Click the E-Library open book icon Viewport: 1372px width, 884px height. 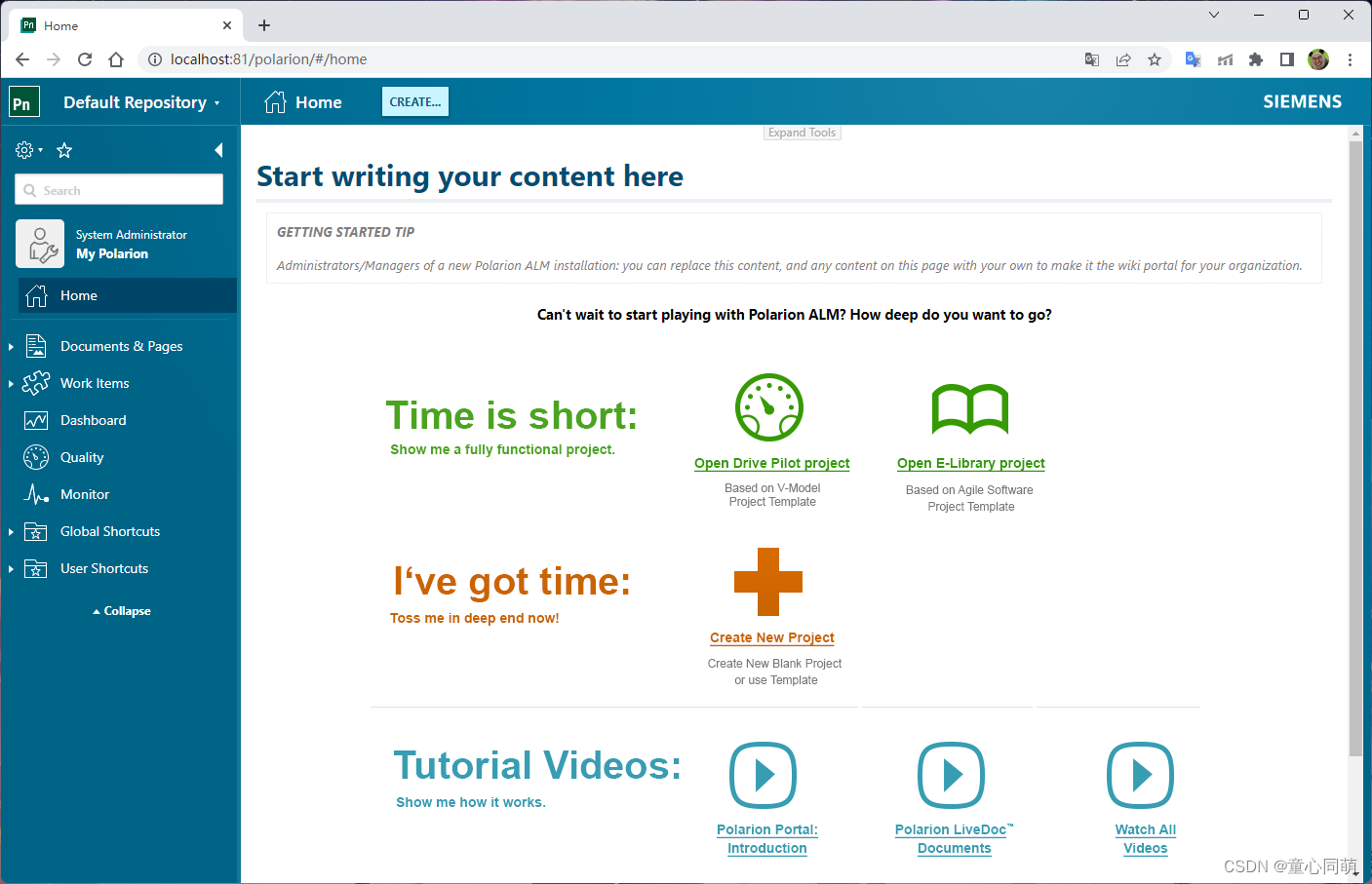(970, 409)
